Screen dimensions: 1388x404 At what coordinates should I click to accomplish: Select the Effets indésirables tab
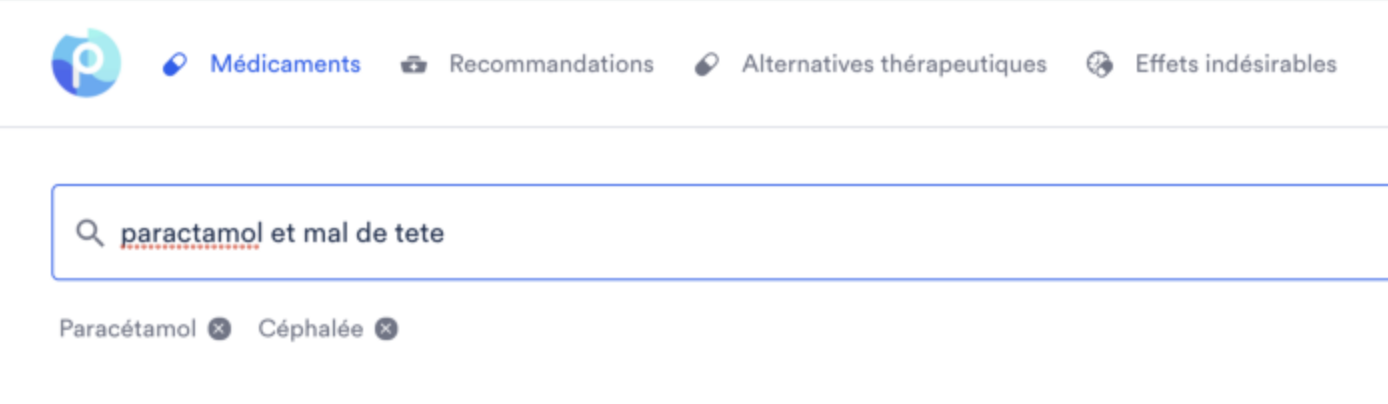1235,64
